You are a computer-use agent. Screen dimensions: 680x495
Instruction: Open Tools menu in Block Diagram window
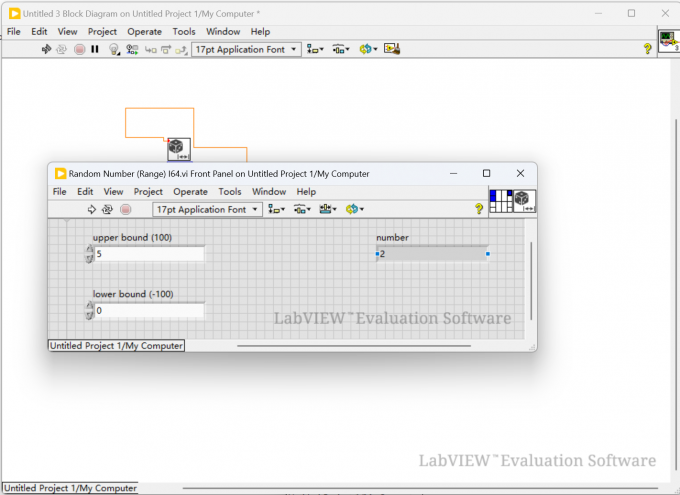(x=184, y=32)
